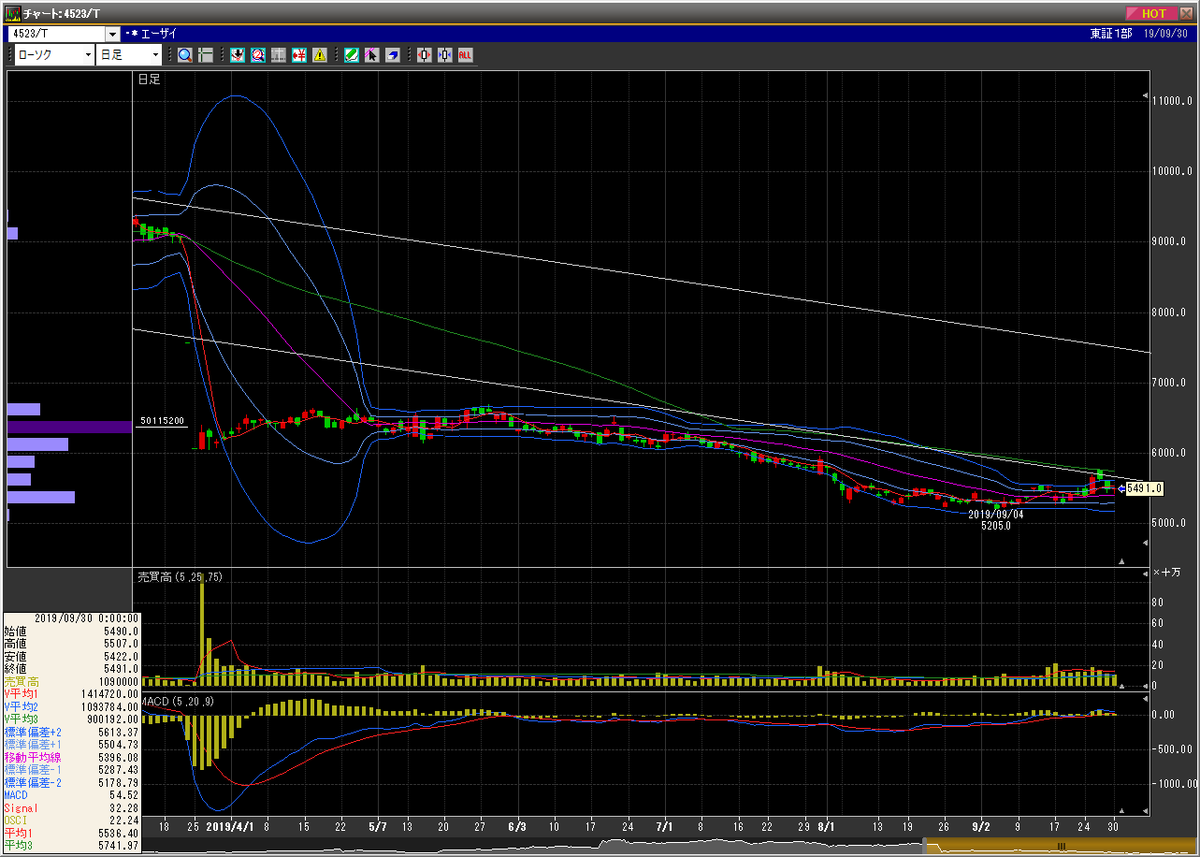Click the download-arrow chart icon
The image size is (1200, 857).
238,54
